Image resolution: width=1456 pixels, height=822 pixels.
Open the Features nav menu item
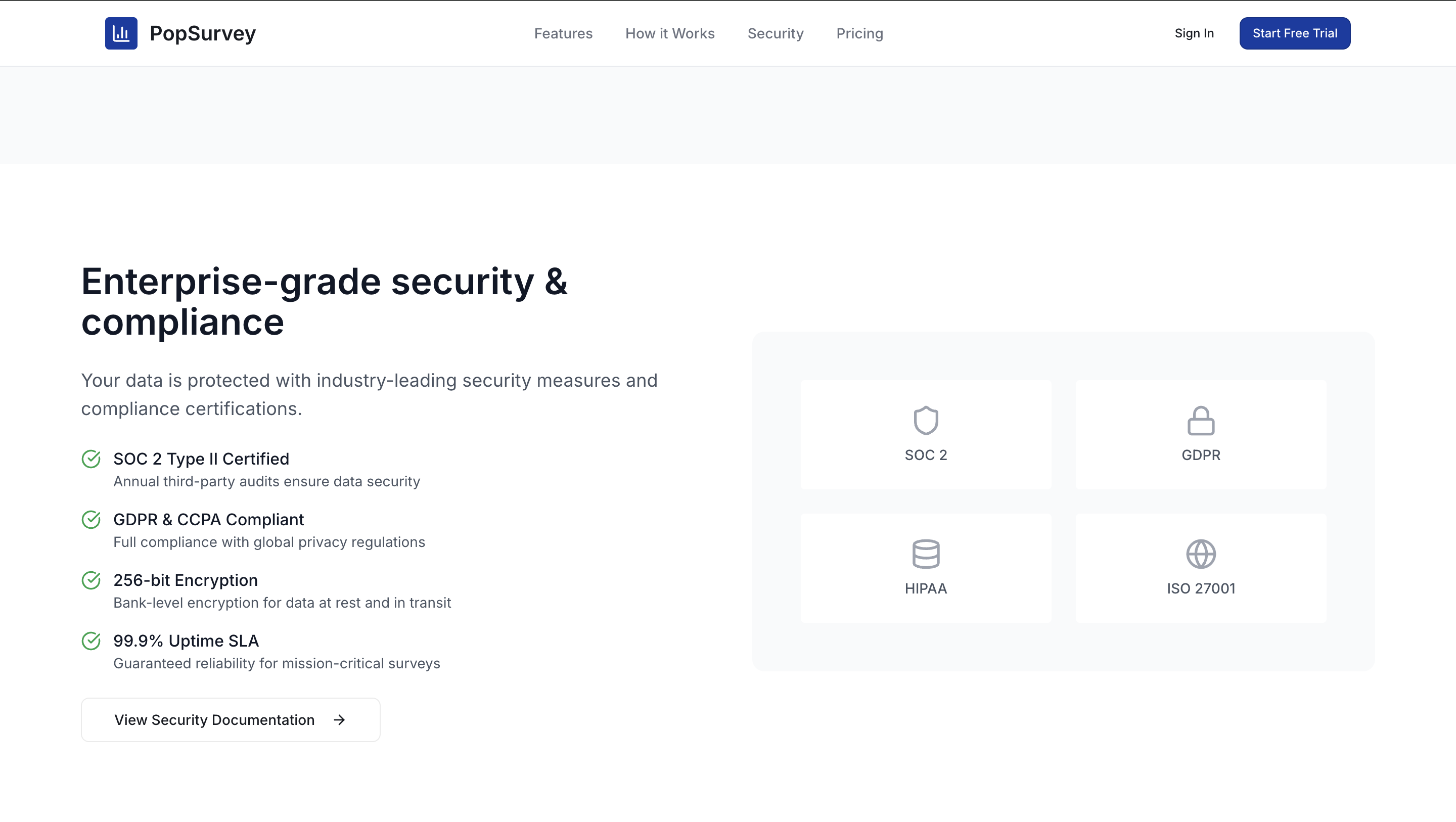click(563, 33)
